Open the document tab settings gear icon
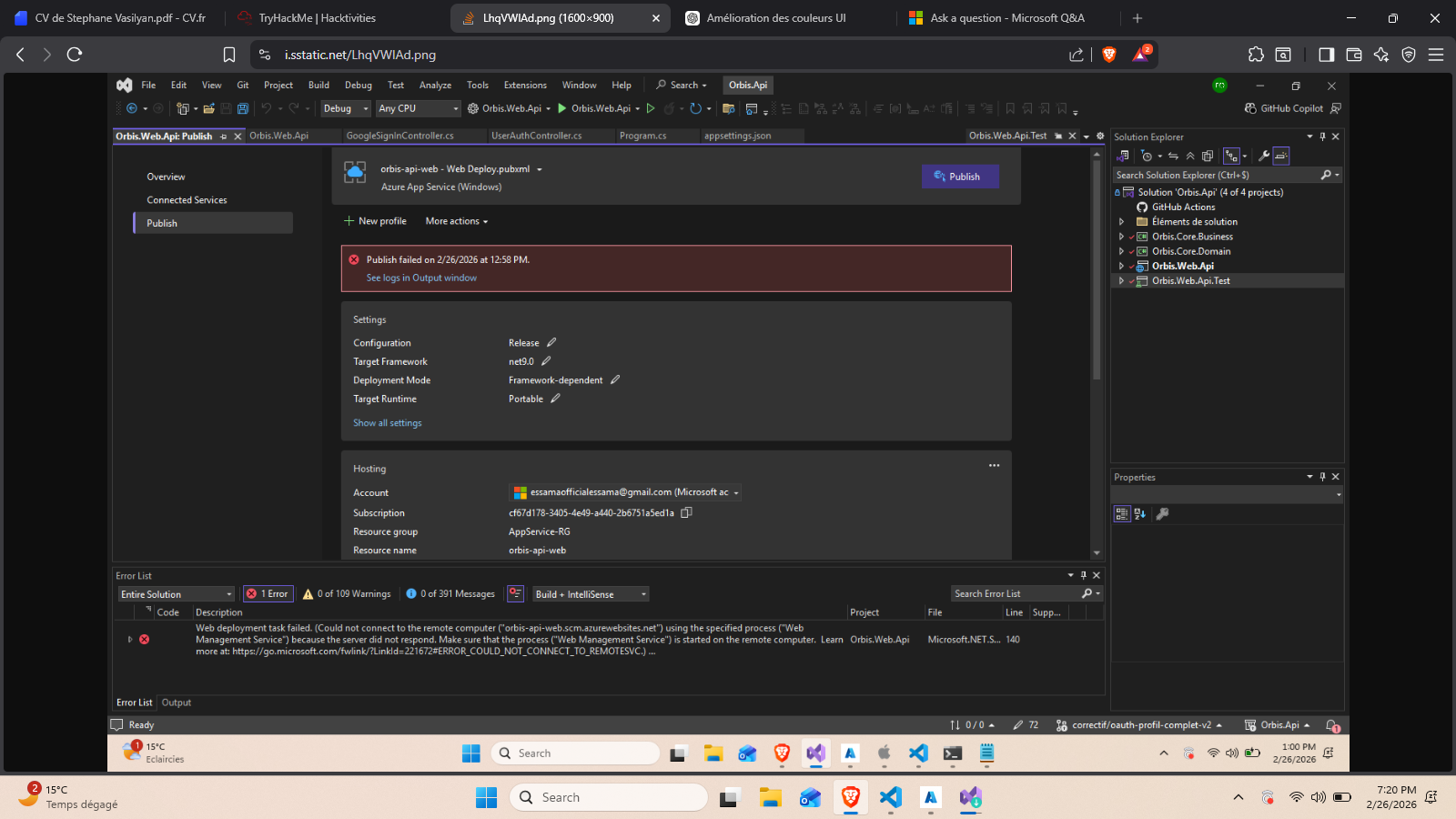This screenshot has height=819, width=1456. click(x=1100, y=136)
